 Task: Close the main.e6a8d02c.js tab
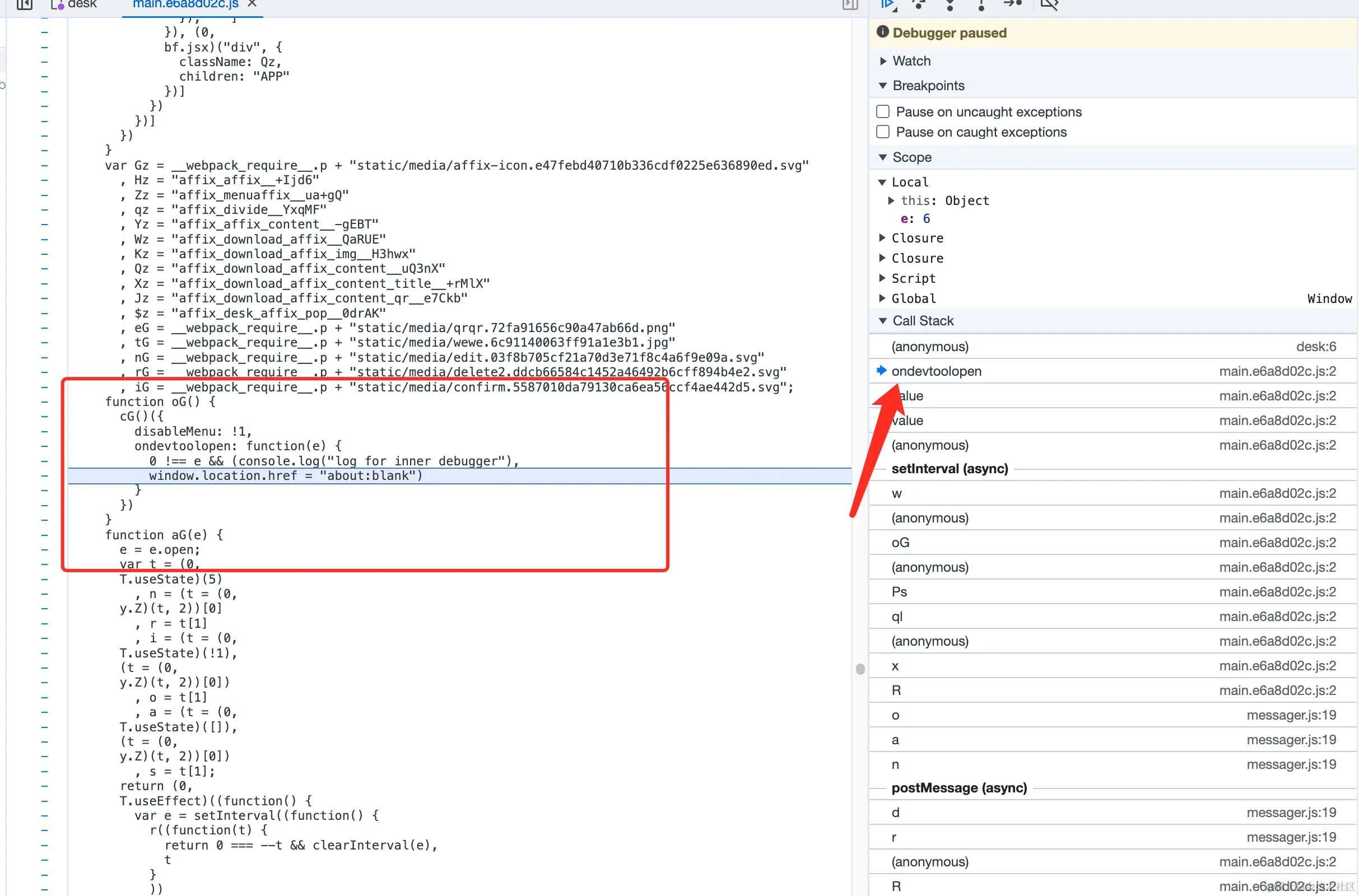[x=252, y=4]
